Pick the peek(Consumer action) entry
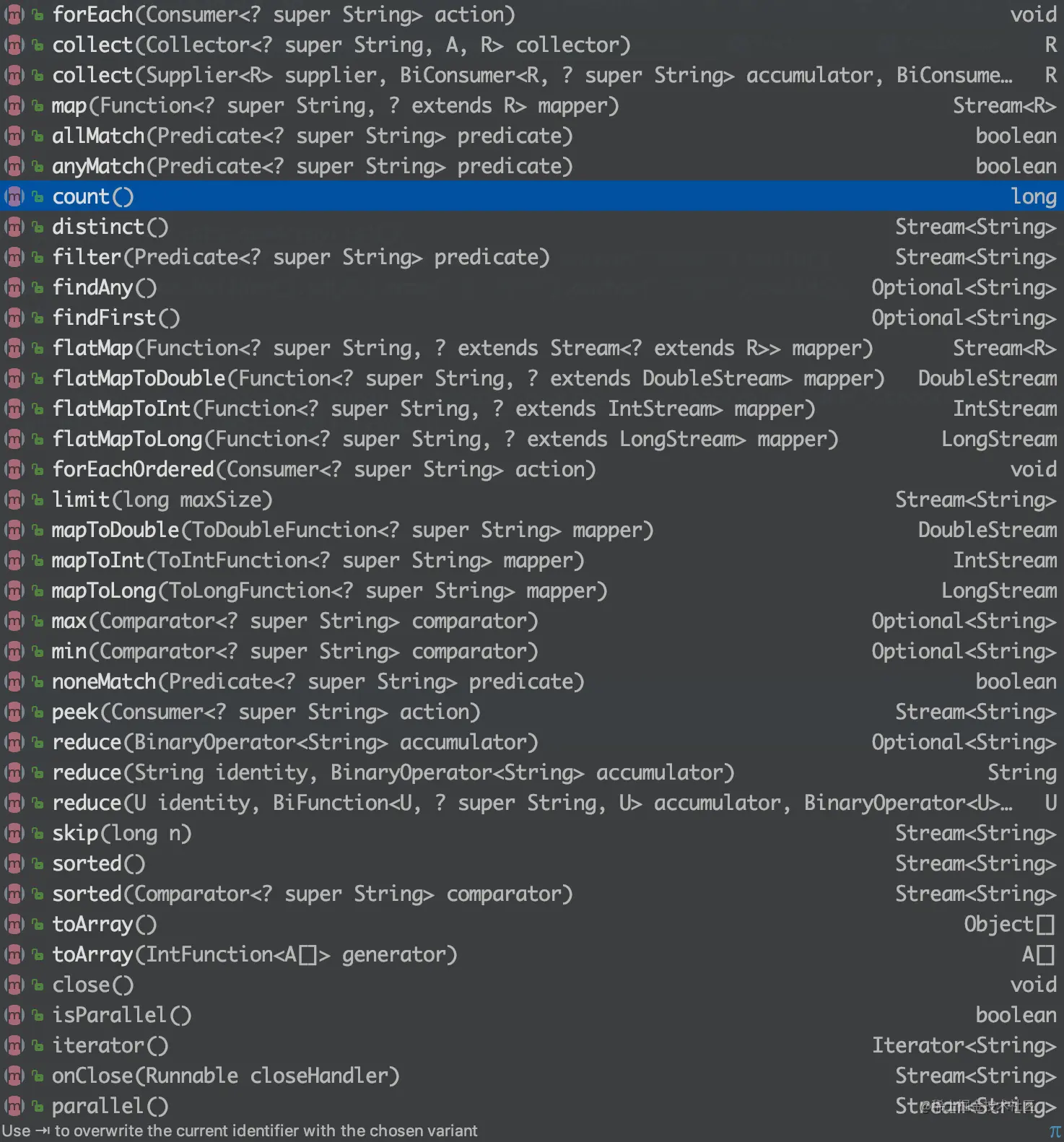The image size is (1064, 1142). pos(532,712)
